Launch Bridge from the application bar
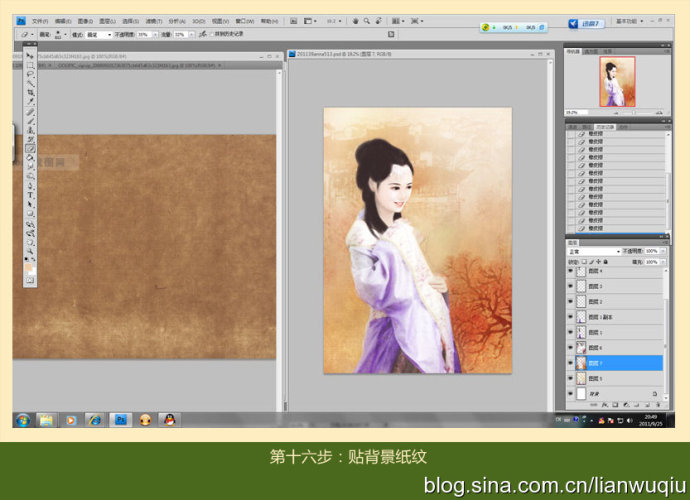The width and height of the screenshot is (690, 500). click(294, 21)
